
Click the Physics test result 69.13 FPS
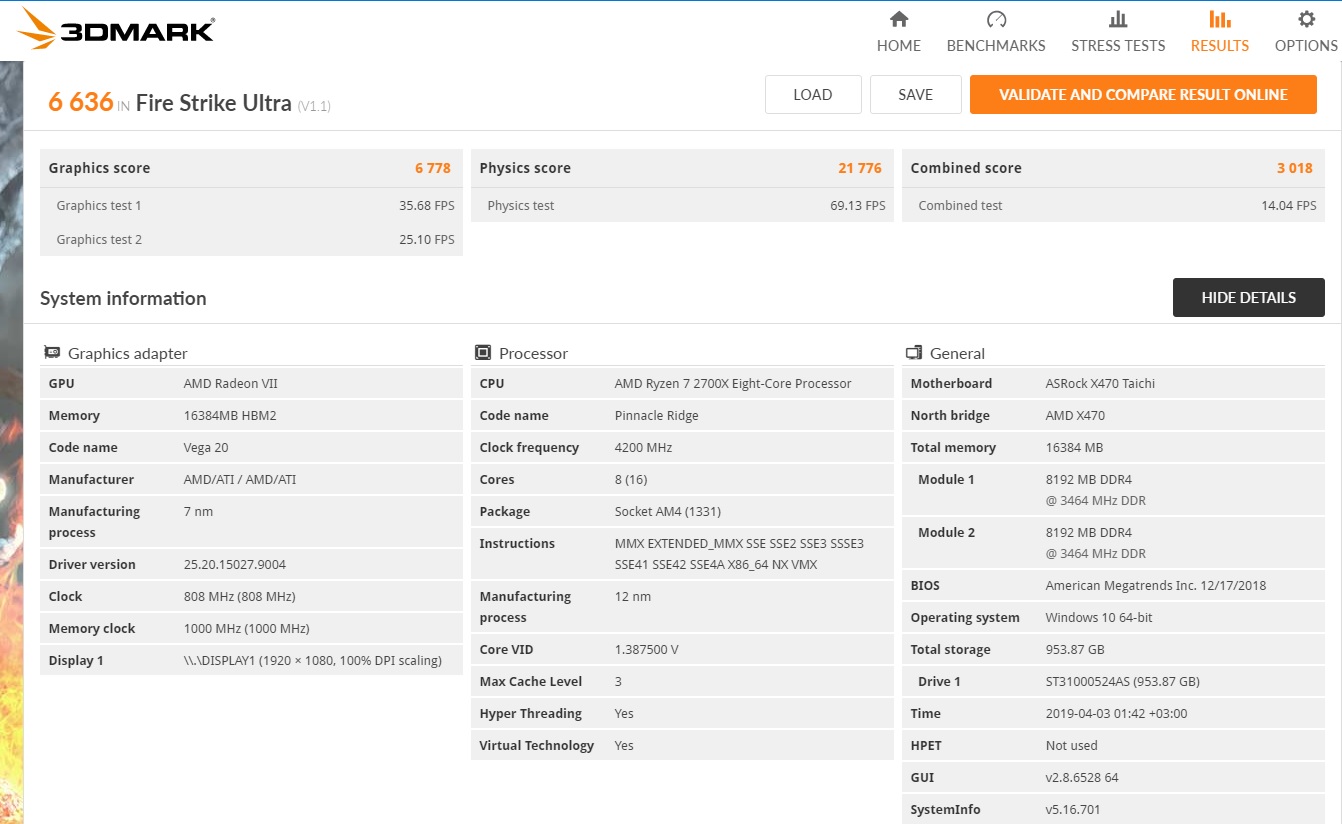(858, 206)
